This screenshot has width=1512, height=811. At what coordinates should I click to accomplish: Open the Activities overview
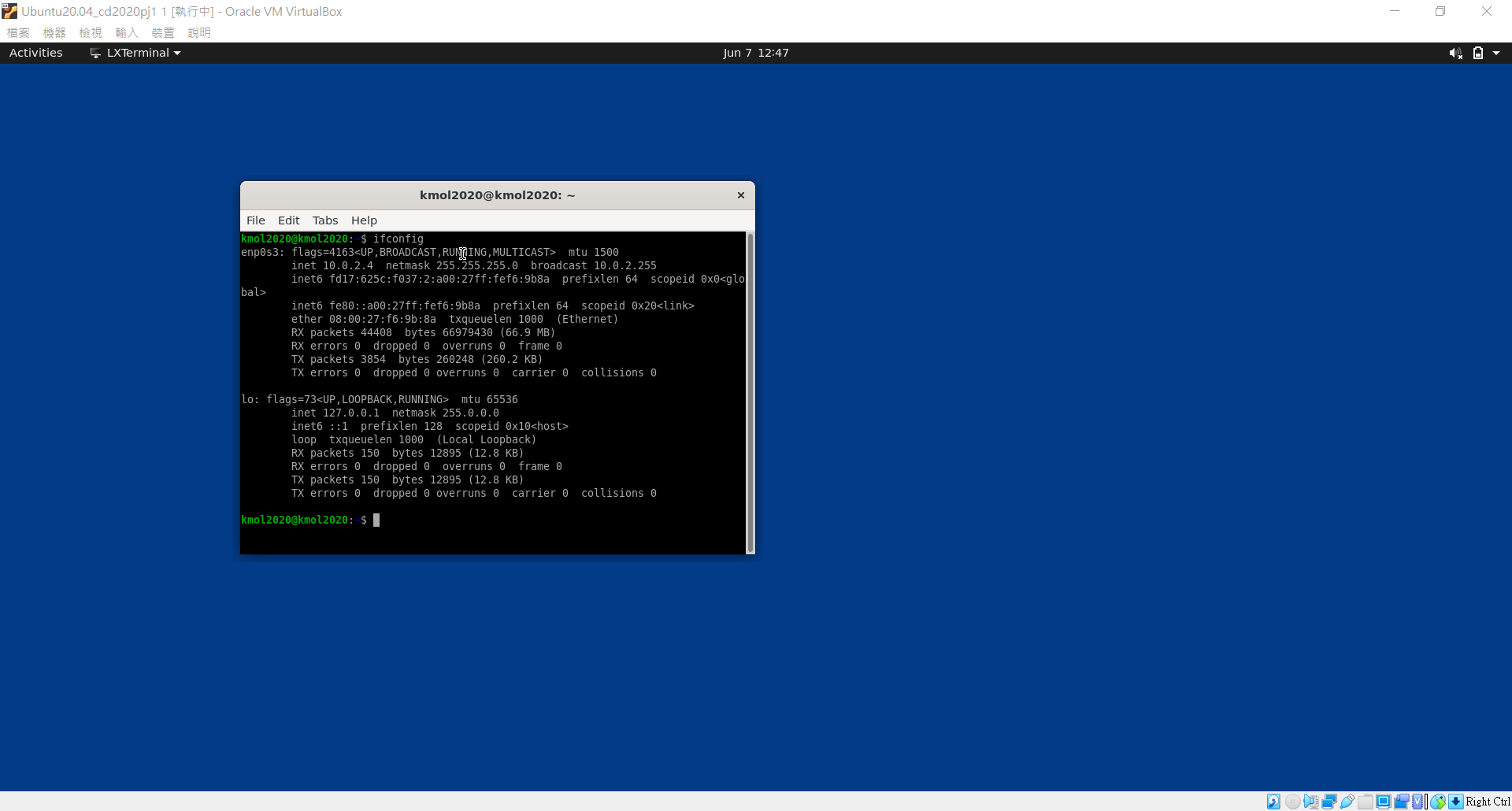[x=35, y=53]
